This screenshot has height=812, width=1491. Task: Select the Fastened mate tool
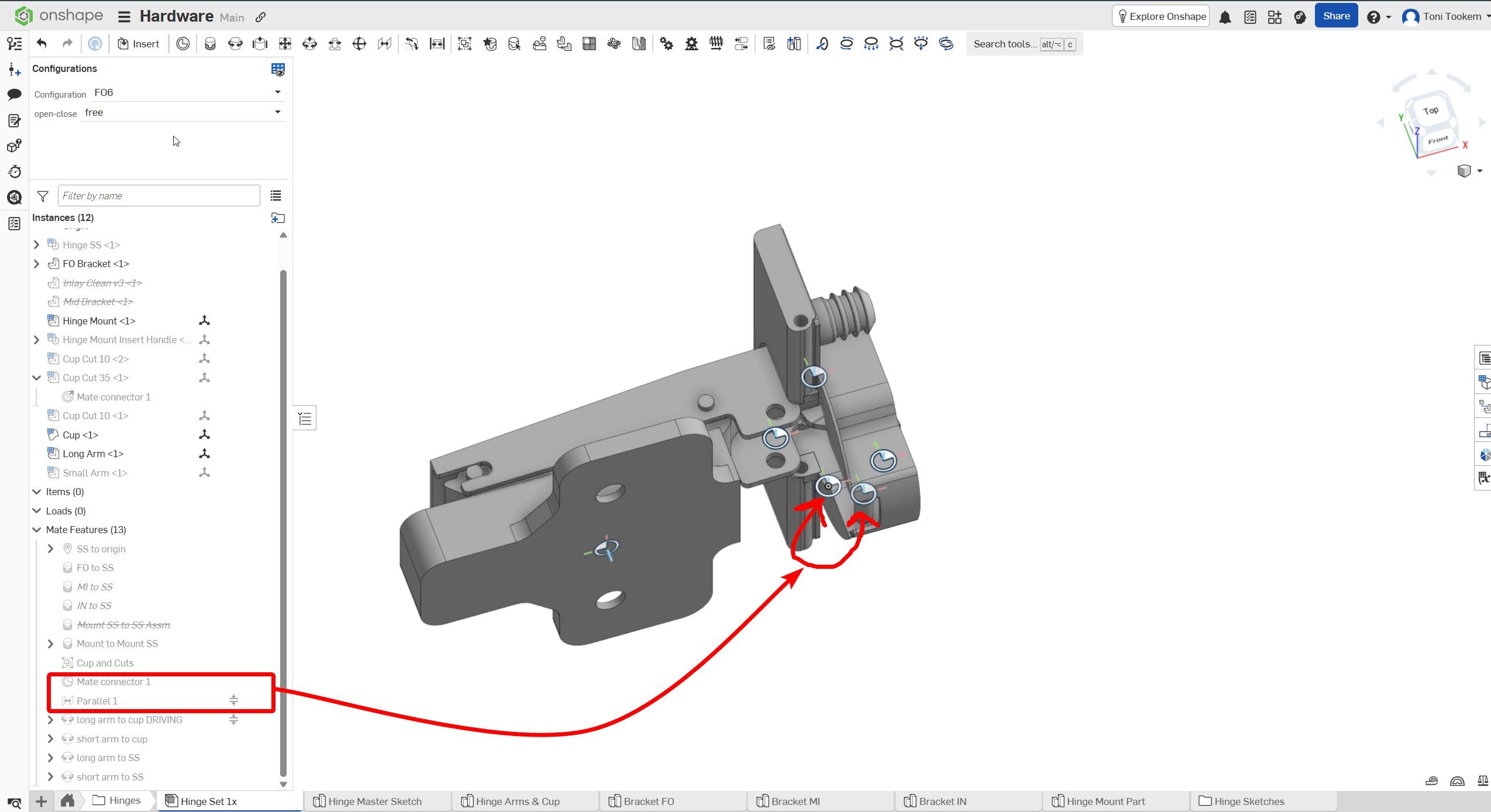point(210,44)
